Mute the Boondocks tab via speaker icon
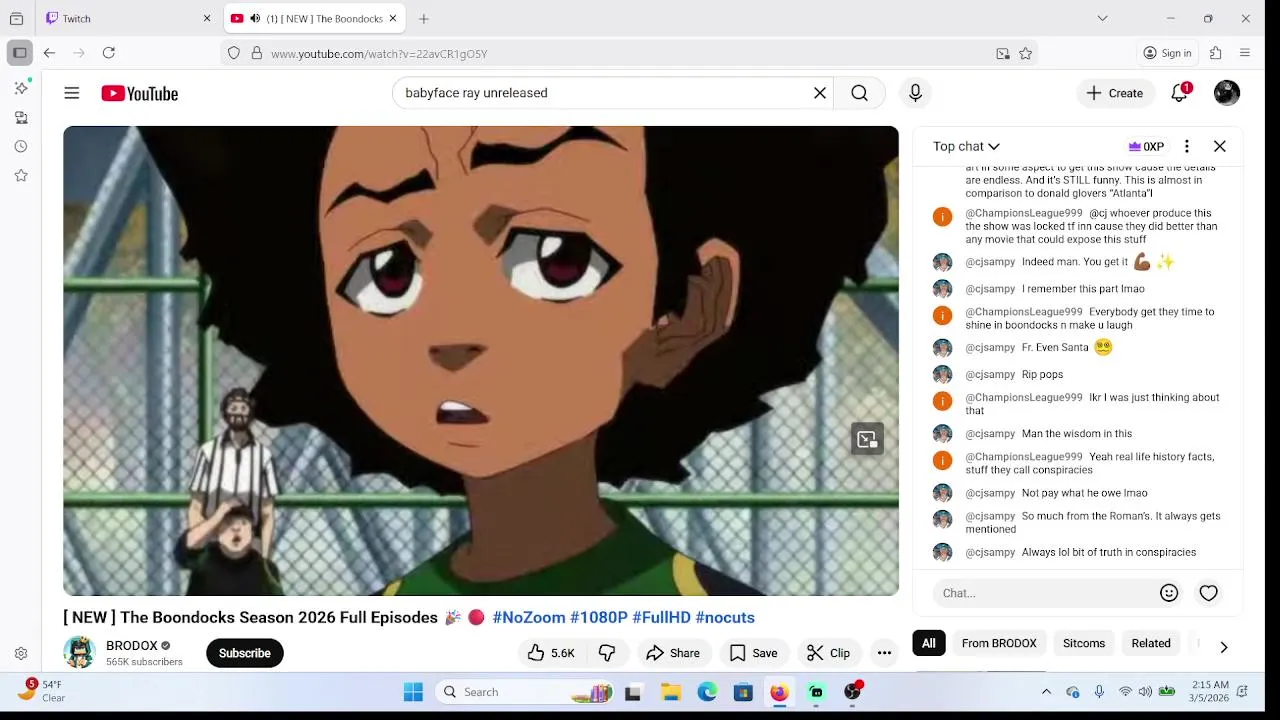 (x=255, y=18)
